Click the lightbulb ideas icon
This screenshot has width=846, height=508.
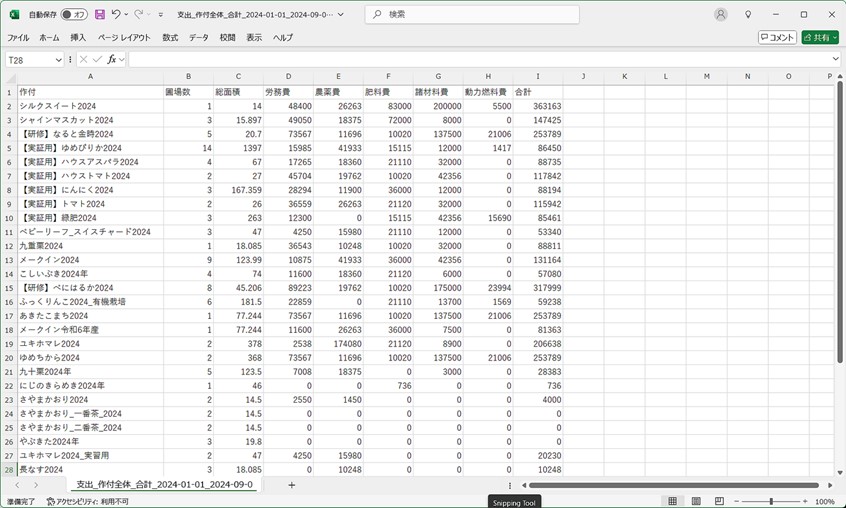748,15
